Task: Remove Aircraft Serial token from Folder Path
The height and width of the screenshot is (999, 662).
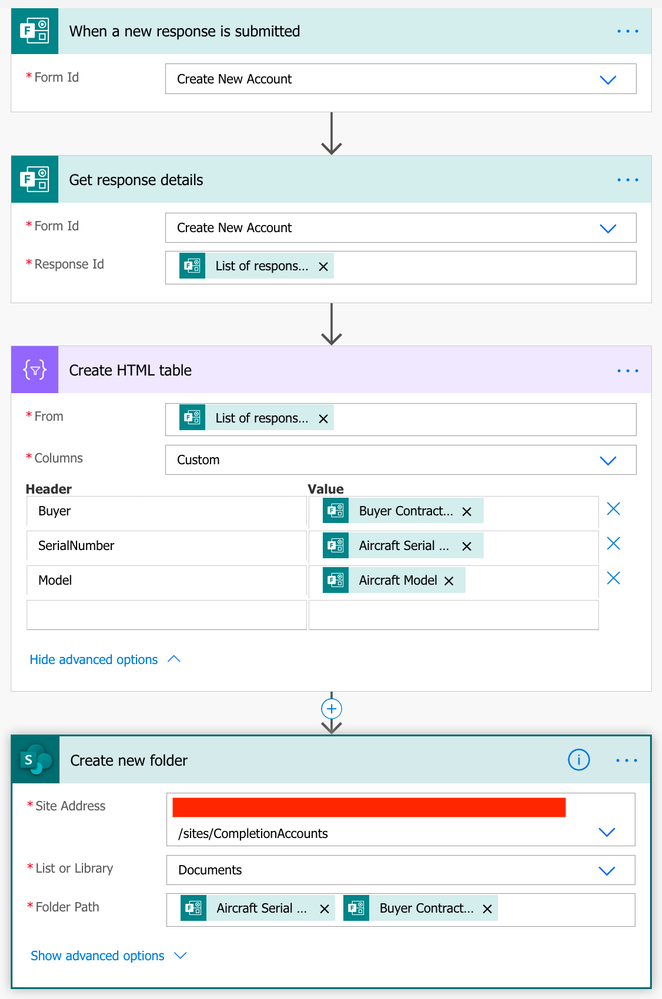Action: click(x=324, y=909)
